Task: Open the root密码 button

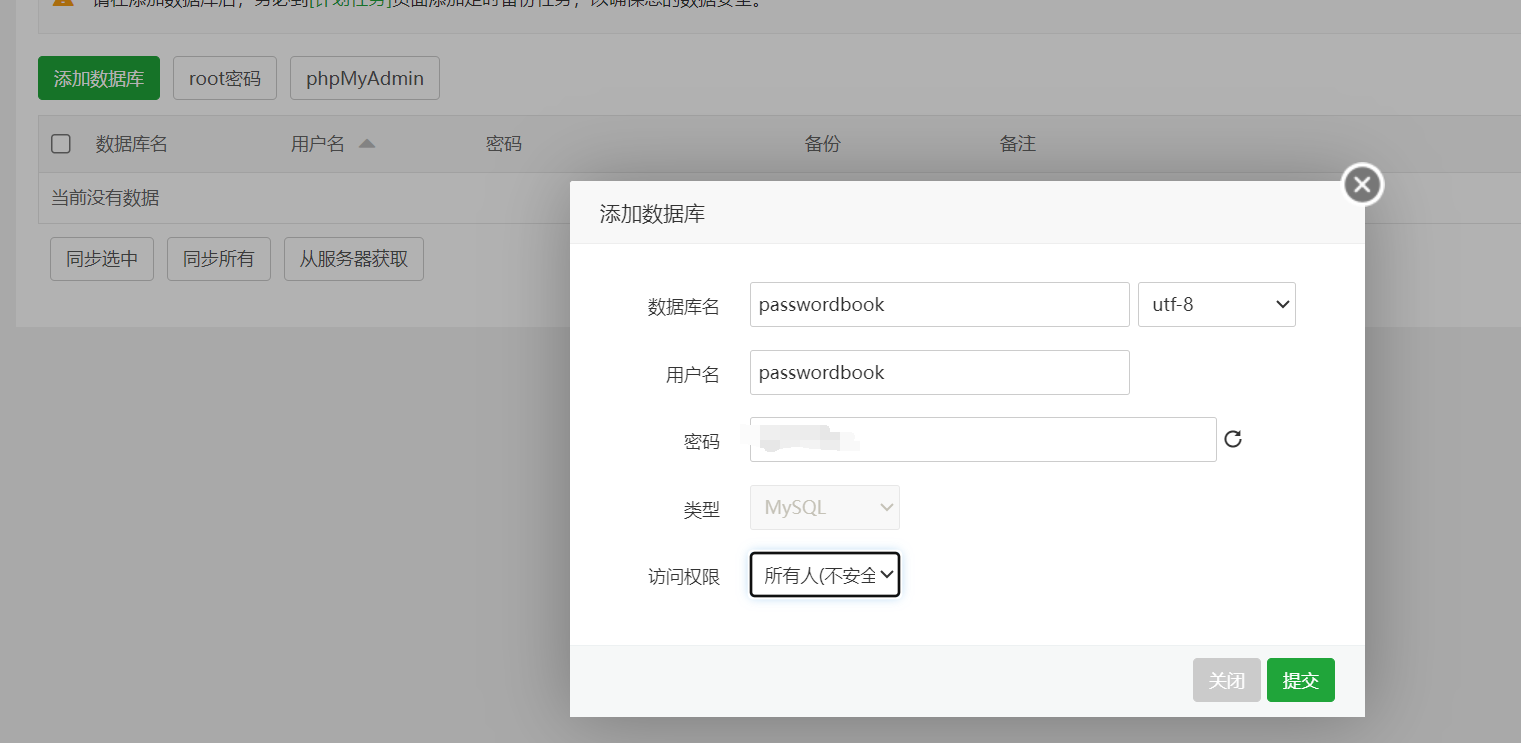Action: click(225, 78)
